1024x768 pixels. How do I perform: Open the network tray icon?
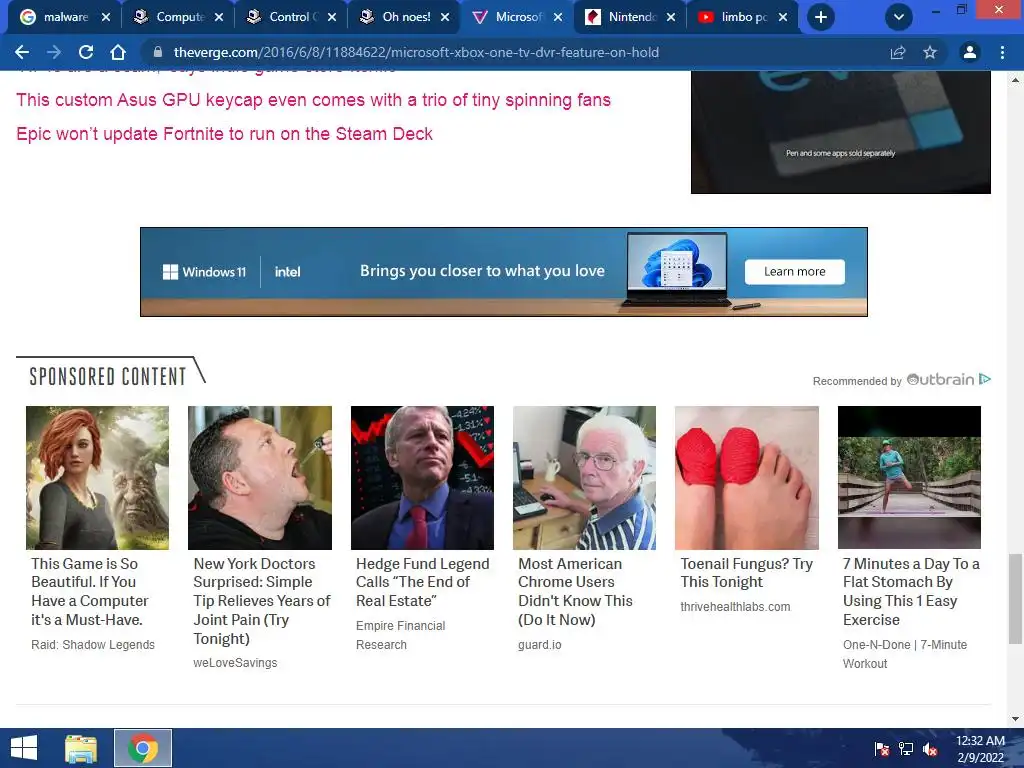pos(906,748)
